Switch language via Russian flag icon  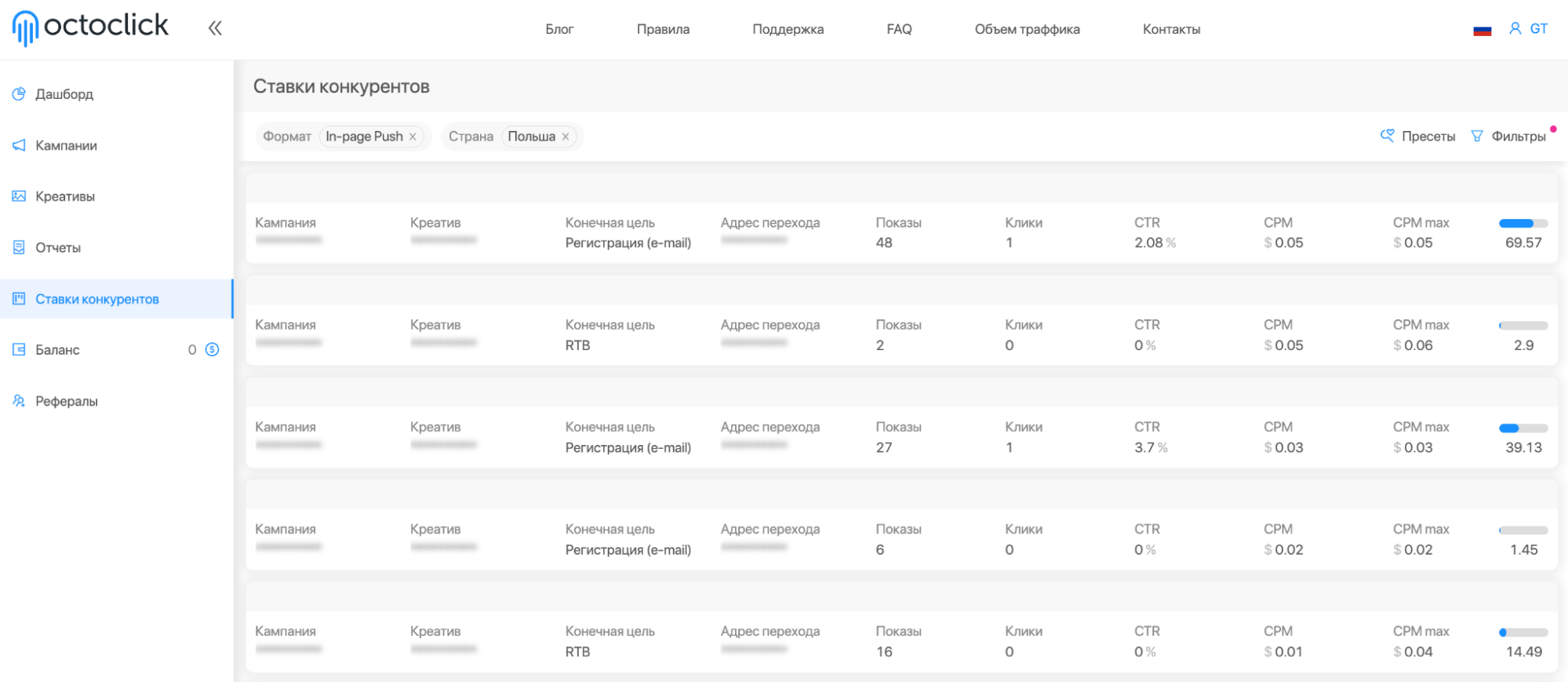[x=1482, y=30]
